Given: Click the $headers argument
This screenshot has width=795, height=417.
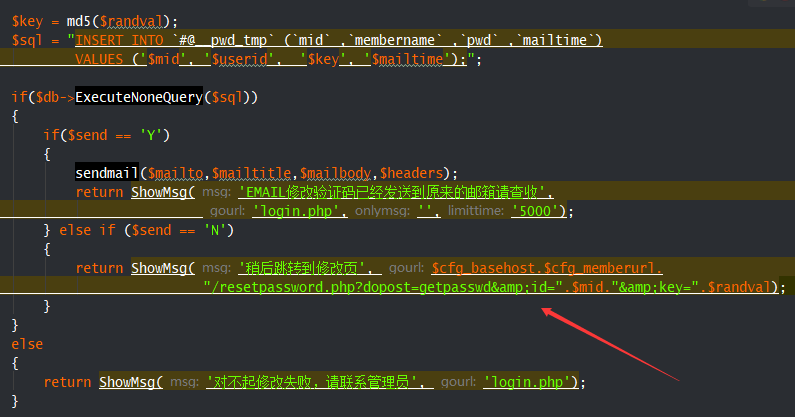Looking at the screenshot, I should click(411, 173).
